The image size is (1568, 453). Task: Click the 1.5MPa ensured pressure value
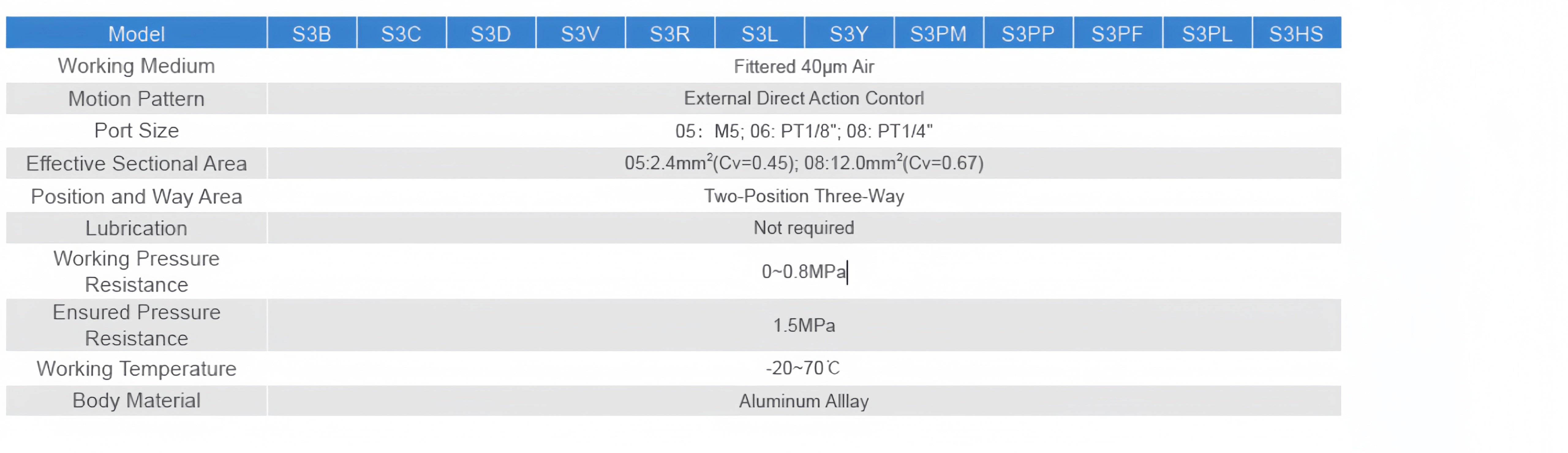tap(804, 325)
